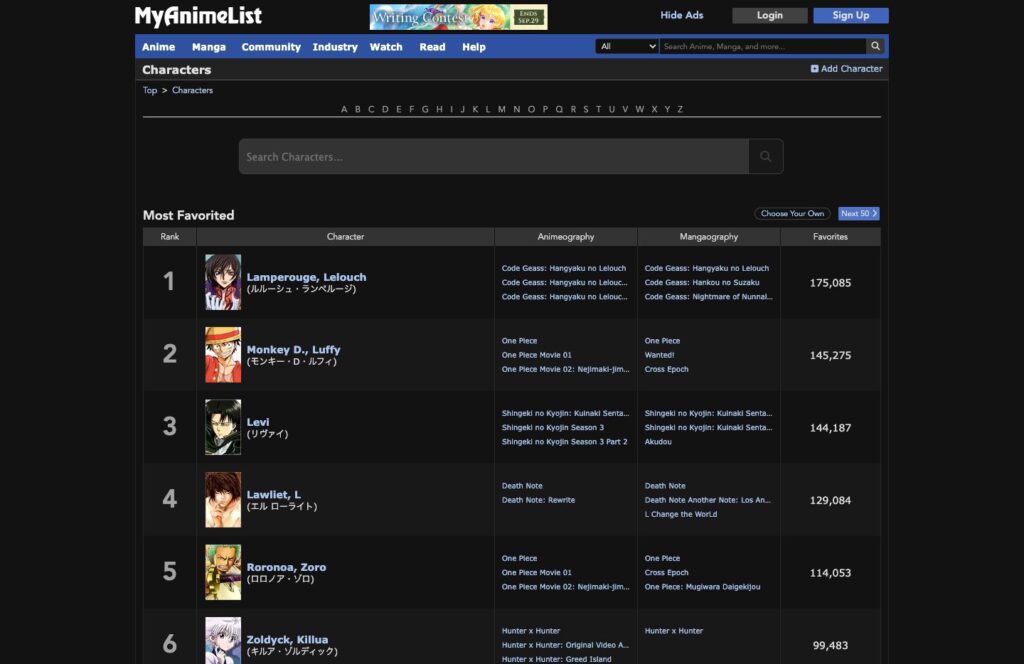
Task: Open Hunter x Hunter manga link
Action: 673,631
